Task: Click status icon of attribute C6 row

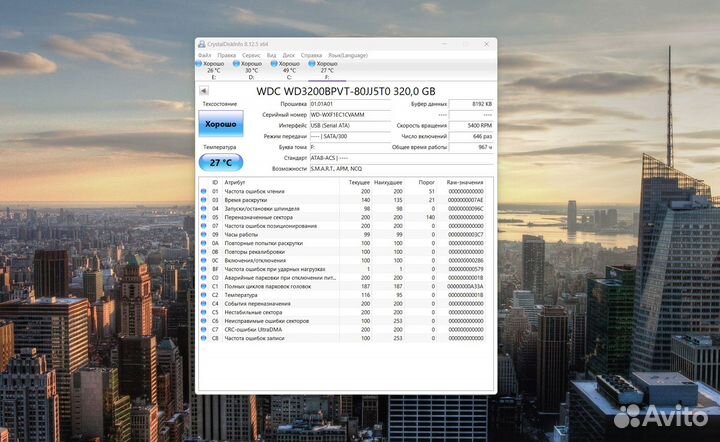Action: point(203,321)
